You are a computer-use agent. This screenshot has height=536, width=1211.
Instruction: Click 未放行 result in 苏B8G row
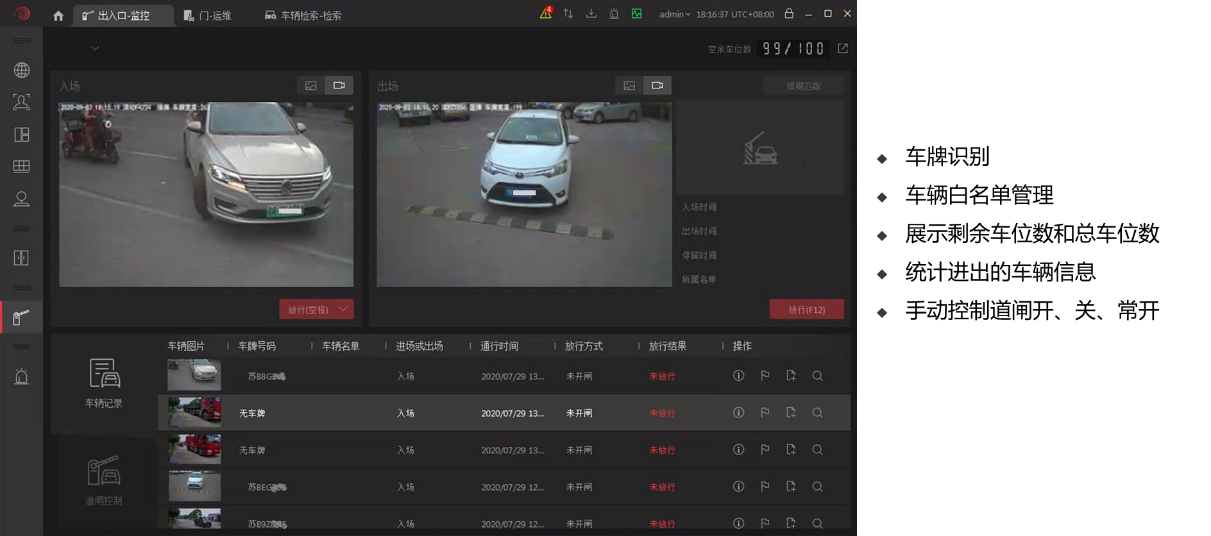[662, 376]
